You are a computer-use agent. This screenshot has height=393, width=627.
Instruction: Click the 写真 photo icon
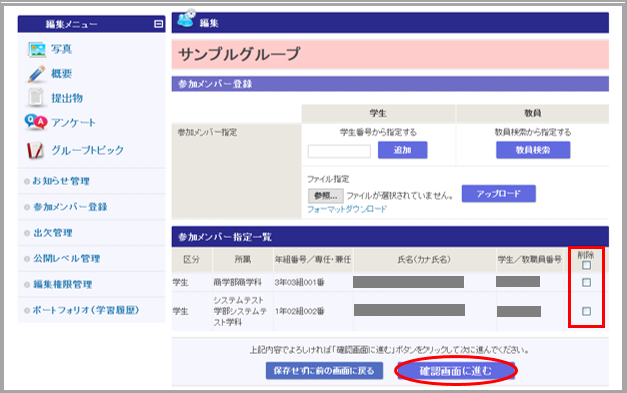(x=37, y=49)
